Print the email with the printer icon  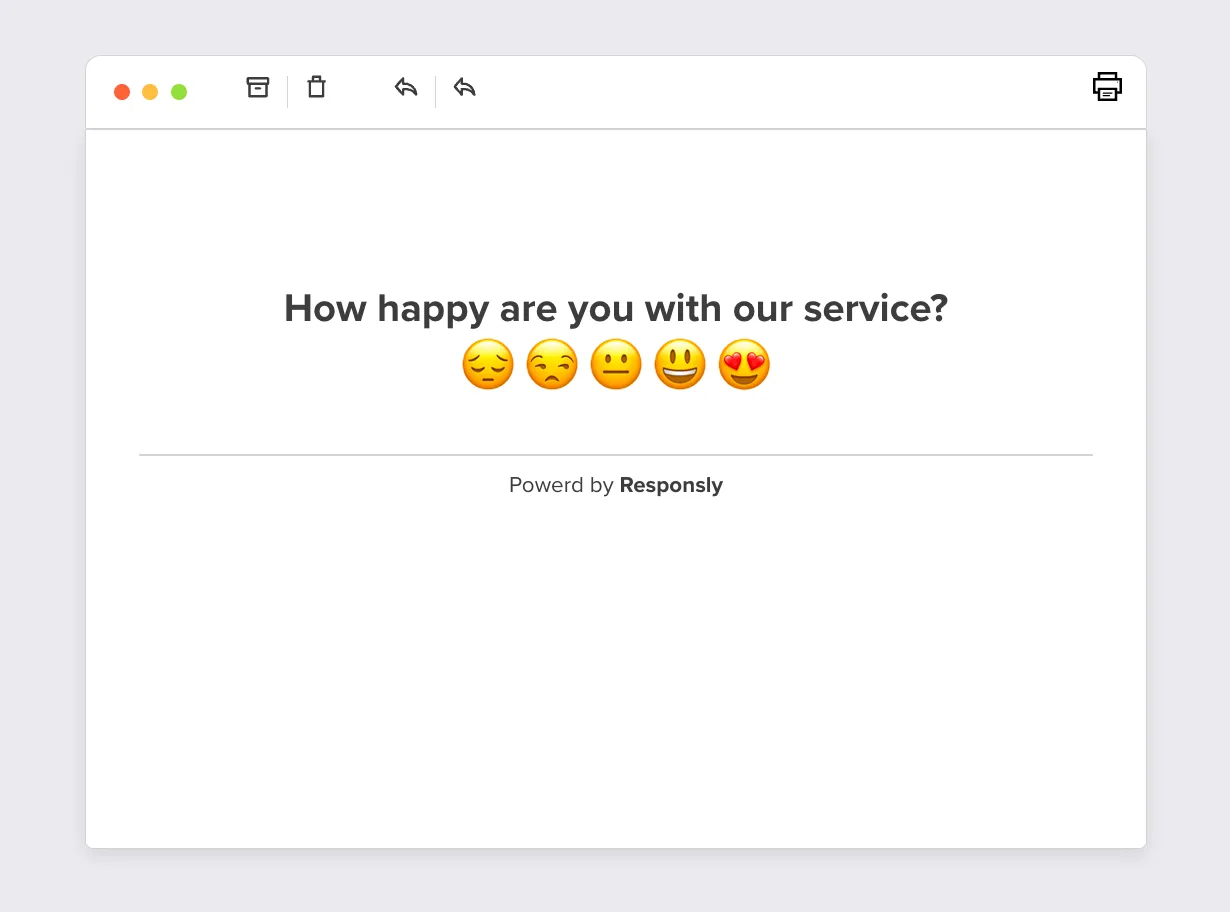click(x=1107, y=87)
